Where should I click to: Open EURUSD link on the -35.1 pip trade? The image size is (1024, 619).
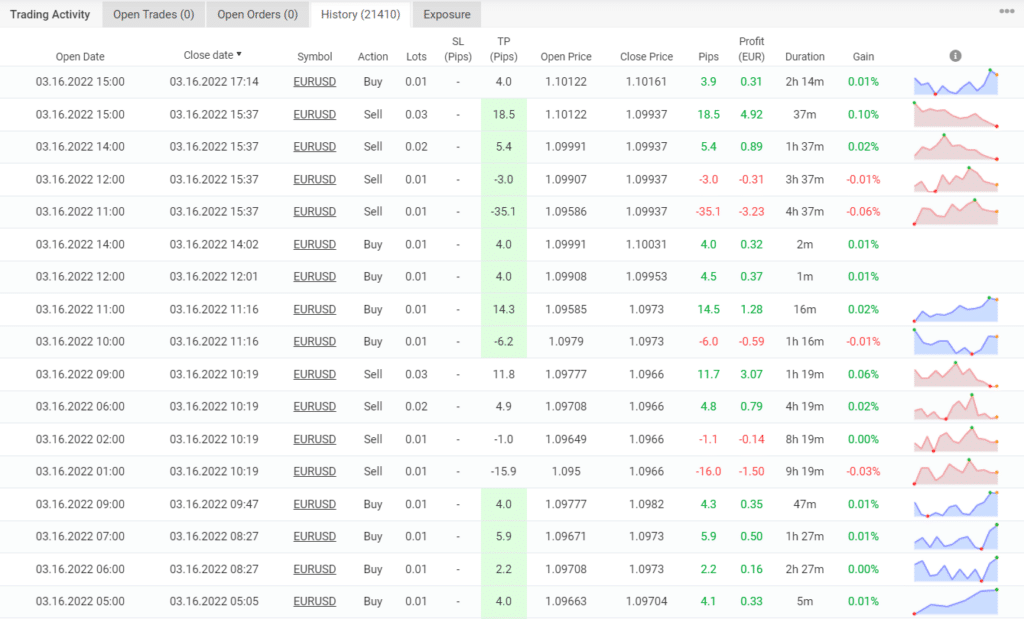coord(314,211)
